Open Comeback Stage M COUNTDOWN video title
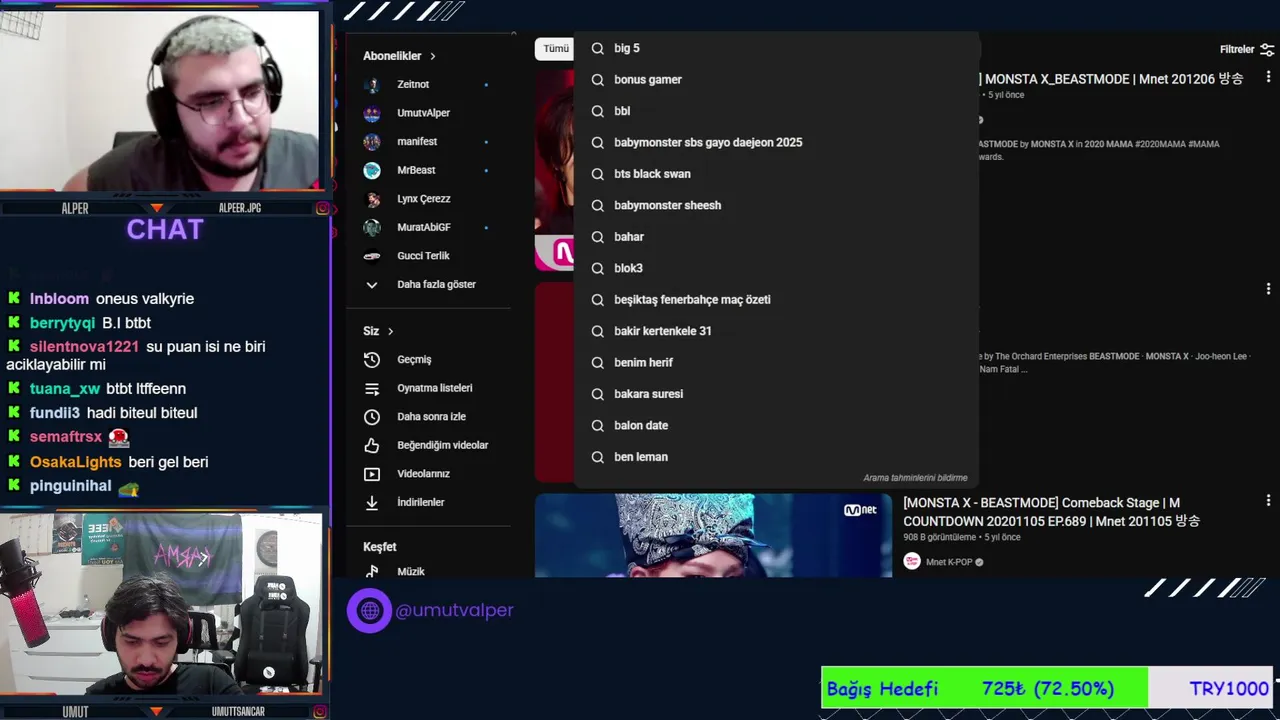The image size is (1280, 720). tap(1051, 512)
